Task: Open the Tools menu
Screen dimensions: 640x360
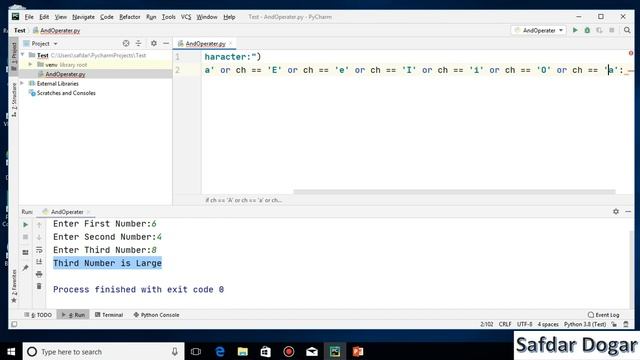Action: (x=169, y=17)
